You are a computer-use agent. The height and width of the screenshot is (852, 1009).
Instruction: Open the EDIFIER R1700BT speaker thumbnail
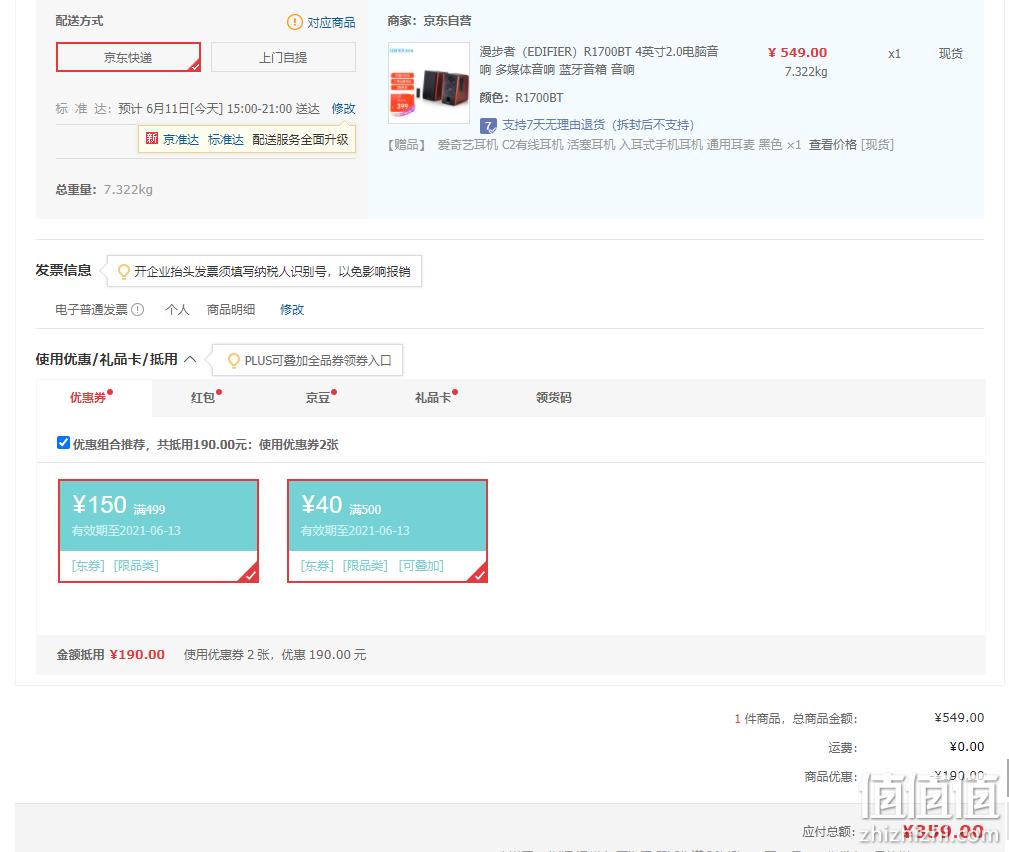[x=429, y=83]
